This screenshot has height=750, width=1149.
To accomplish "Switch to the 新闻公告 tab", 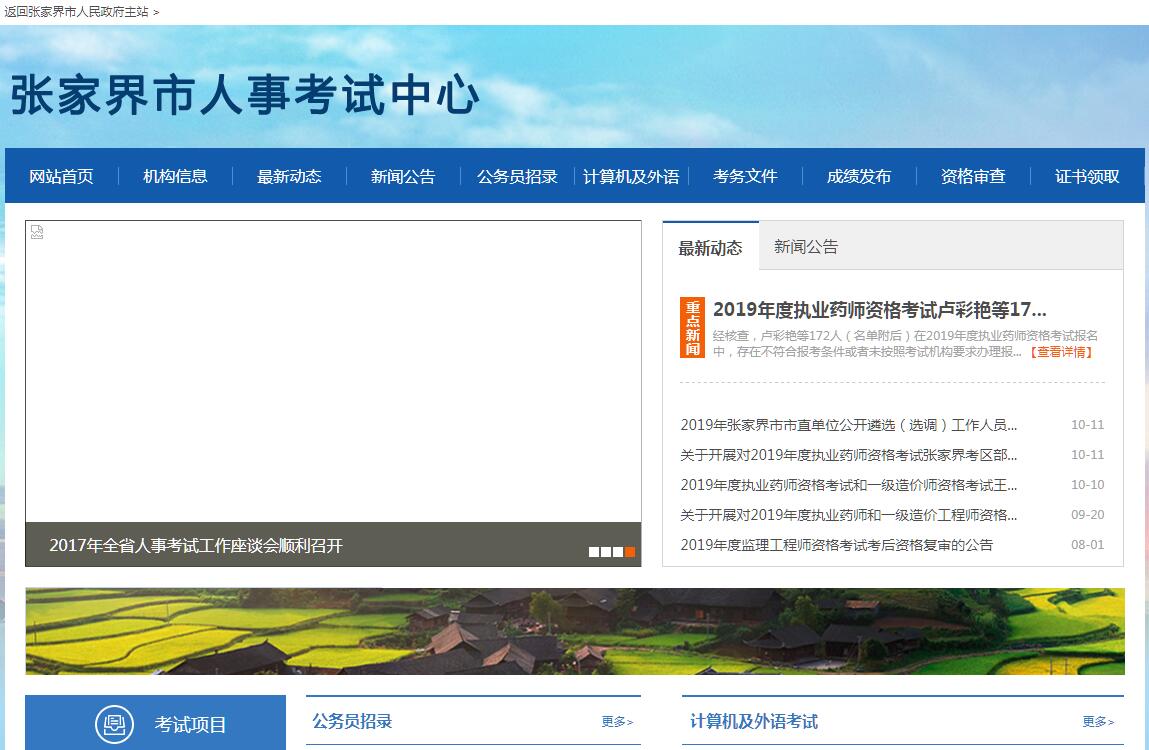I will tap(806, 247).
